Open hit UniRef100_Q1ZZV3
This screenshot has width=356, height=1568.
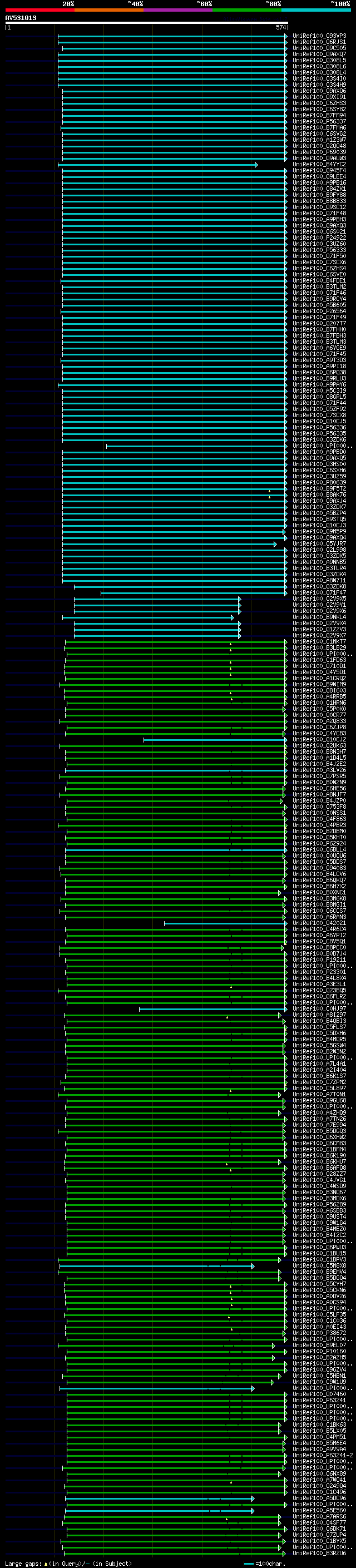(x=319, y=630)
